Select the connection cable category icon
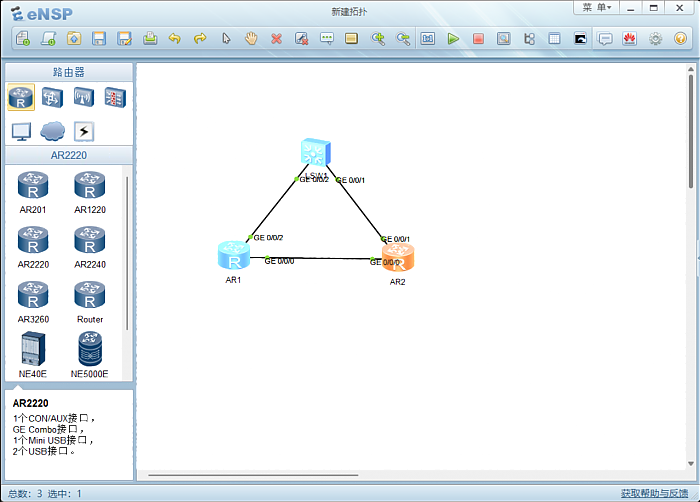Viewport: 700px width, 502px height. point(84,131)
